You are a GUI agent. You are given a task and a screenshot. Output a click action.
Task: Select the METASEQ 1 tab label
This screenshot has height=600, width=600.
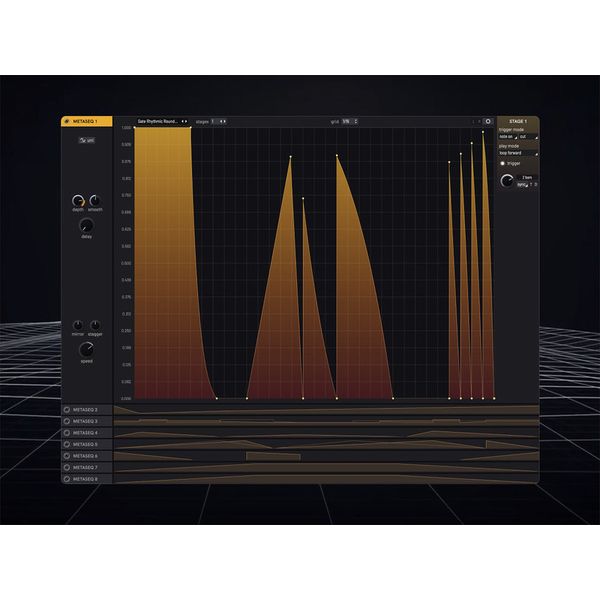coord(85,121)
